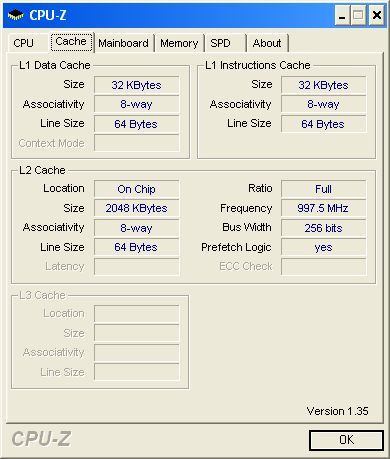The image size is (390, 459).
Task: Click the 'ECC Check' label
Action: (x=246, y=266)
